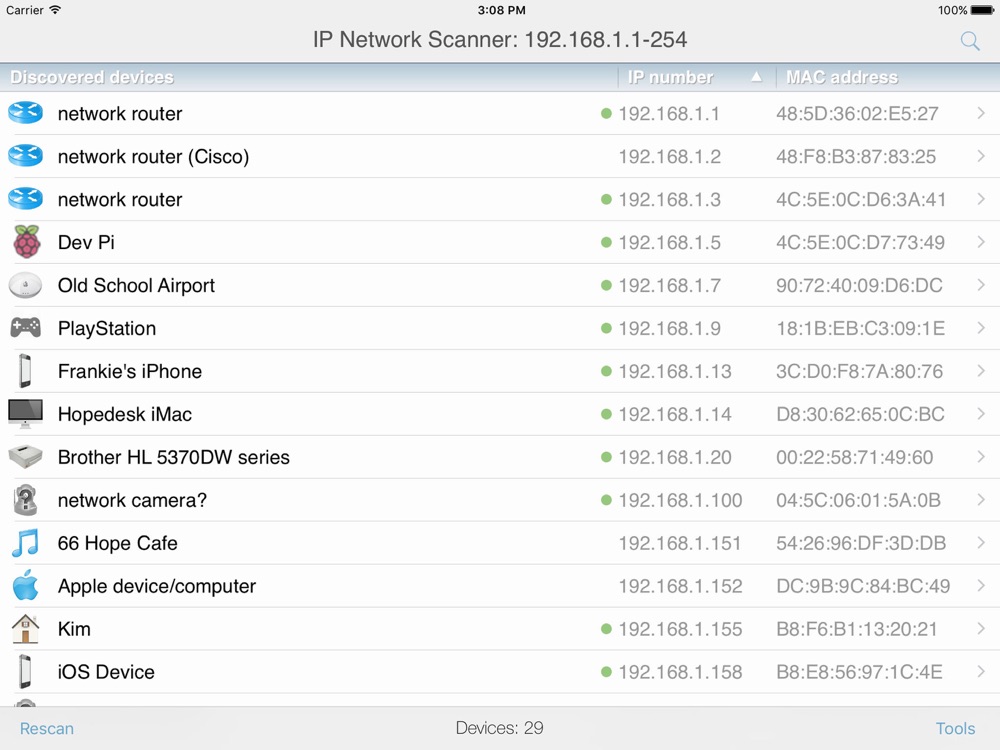Image resolution: width=1000 pixels, height=750 pixels.
Task: Click router icon for 192.168.1.1
Action: pos(26,113)
